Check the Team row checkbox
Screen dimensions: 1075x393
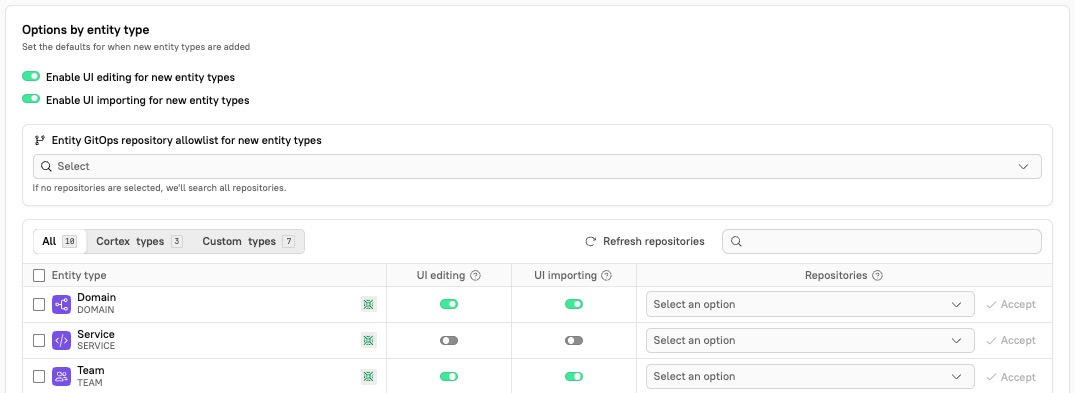pyautogui.click(x=39, y=376)
